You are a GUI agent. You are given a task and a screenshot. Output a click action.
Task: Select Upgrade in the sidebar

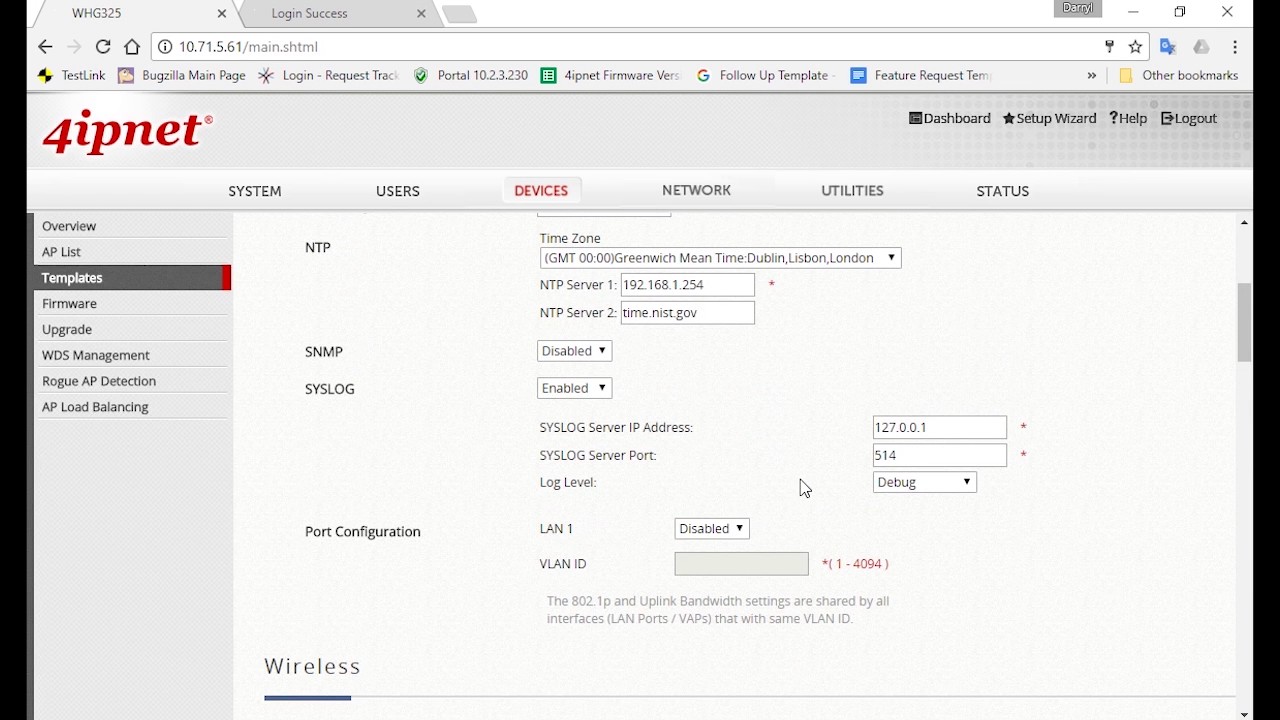tap(131, 330)
